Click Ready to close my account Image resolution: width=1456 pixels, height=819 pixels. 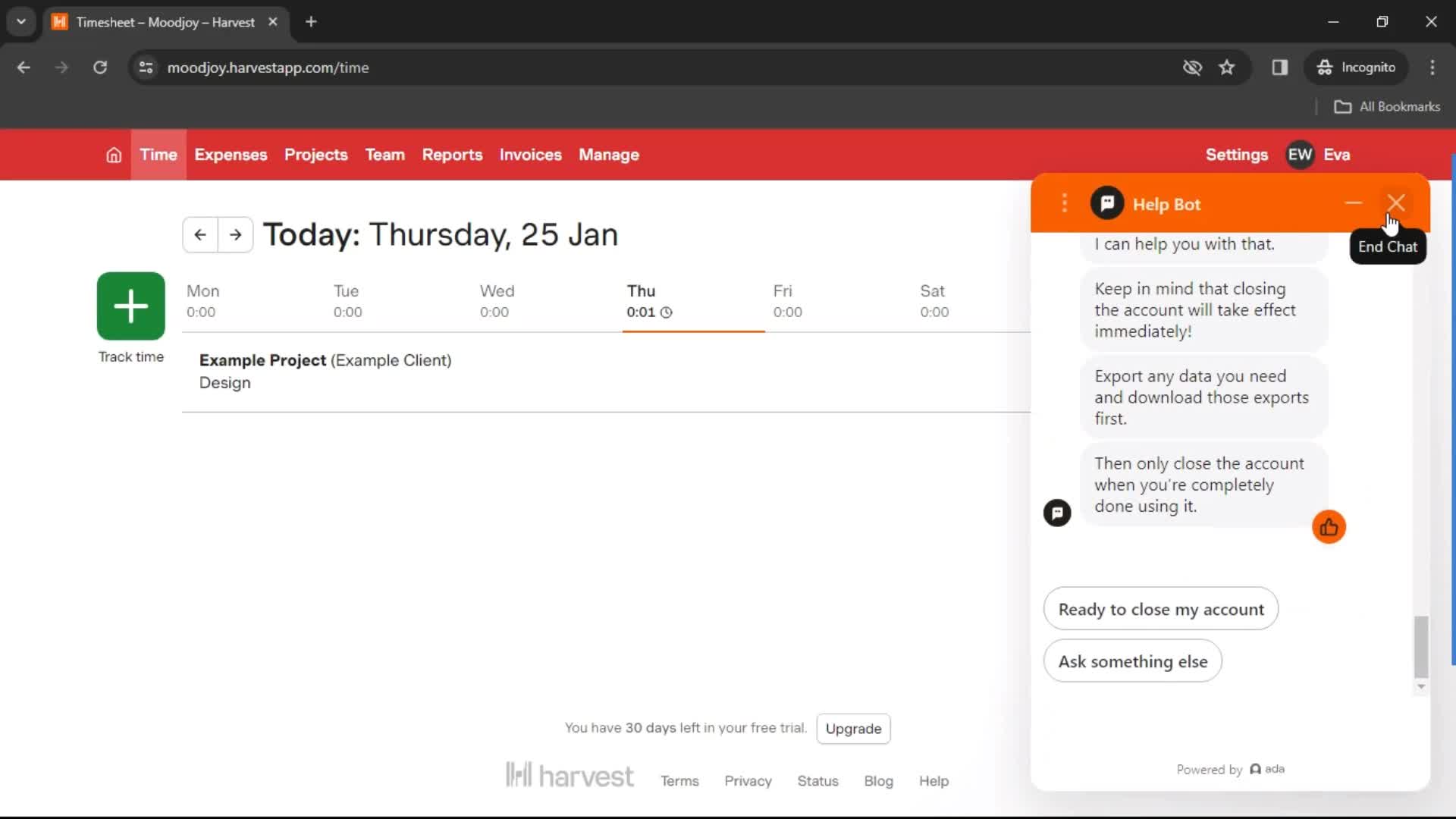pyautogui.click(x=1161, y=609)
